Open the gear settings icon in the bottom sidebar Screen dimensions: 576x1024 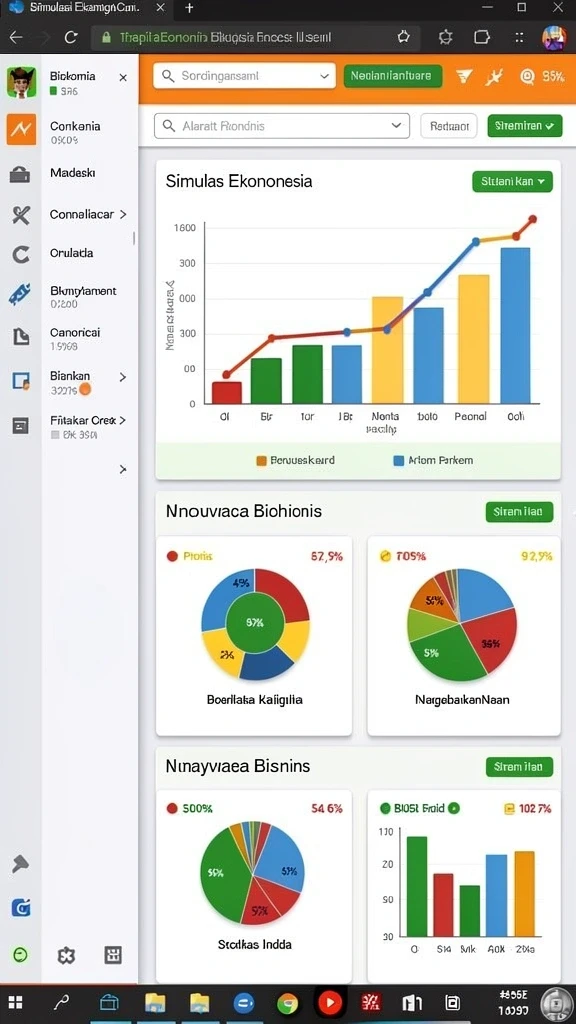(66, 956)
